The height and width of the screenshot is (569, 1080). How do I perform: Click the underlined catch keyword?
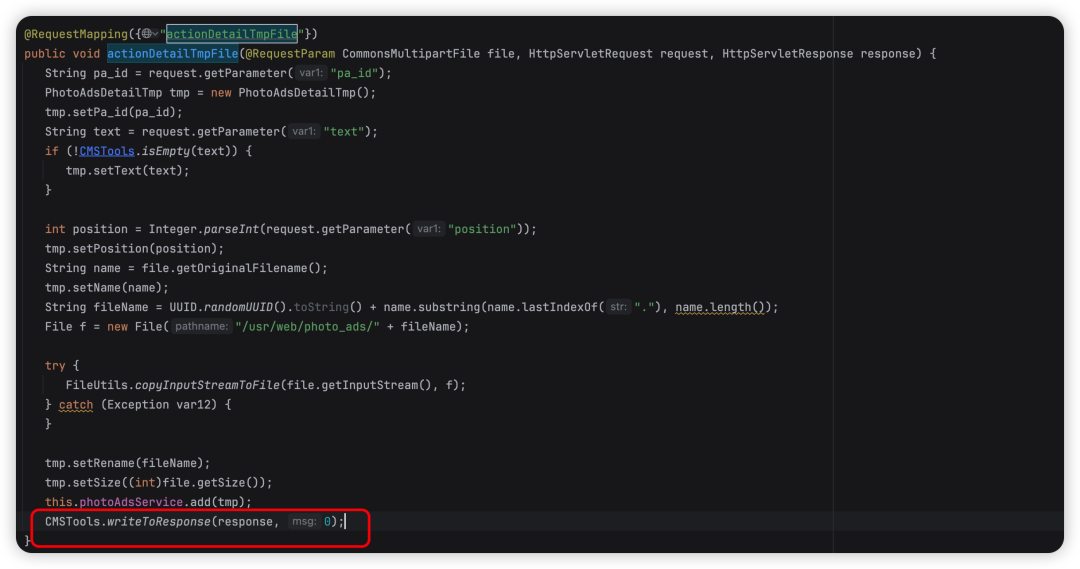[76, 405]
